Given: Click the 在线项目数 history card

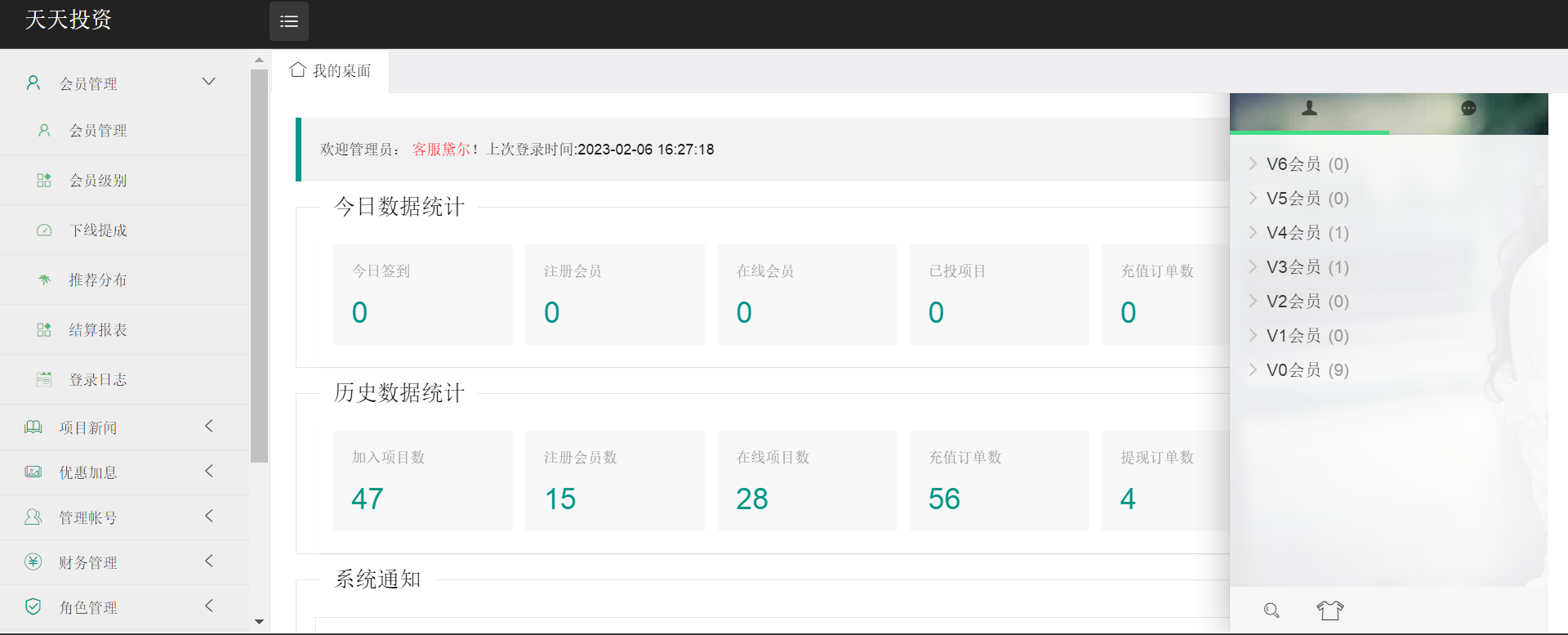Looking at the screenshot, I should [808, 481].
